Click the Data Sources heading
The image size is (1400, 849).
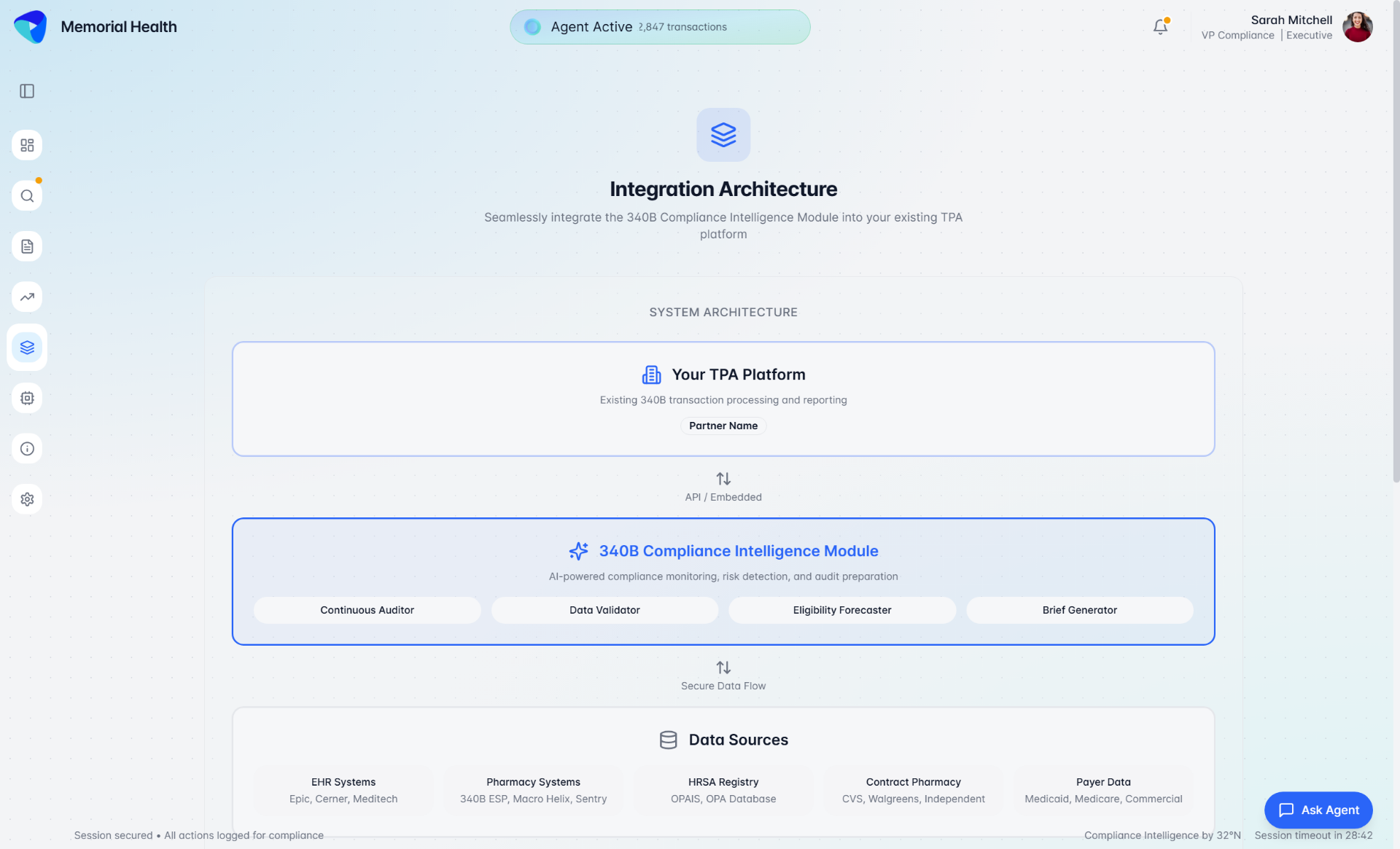pos(739,740)
